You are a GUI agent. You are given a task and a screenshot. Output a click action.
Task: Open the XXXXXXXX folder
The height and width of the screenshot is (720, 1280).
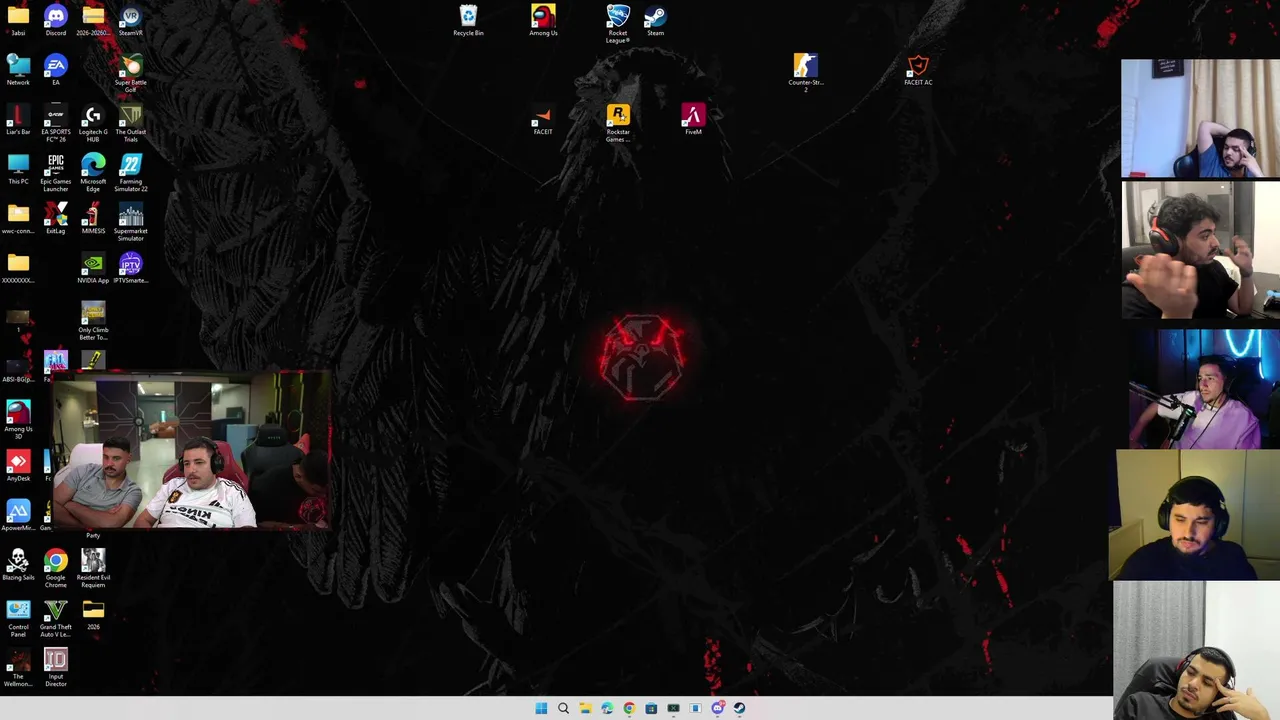[18, 268]
